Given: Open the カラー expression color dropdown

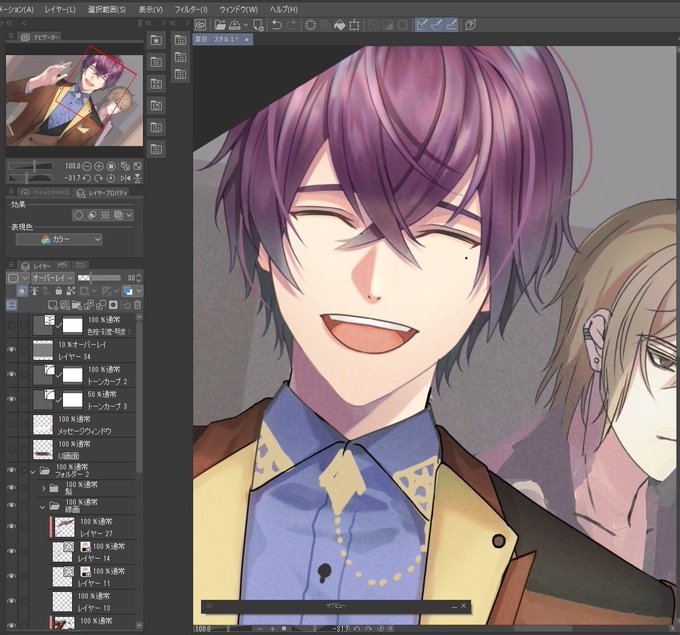Looking at the screenshot, I should point(59,239).
